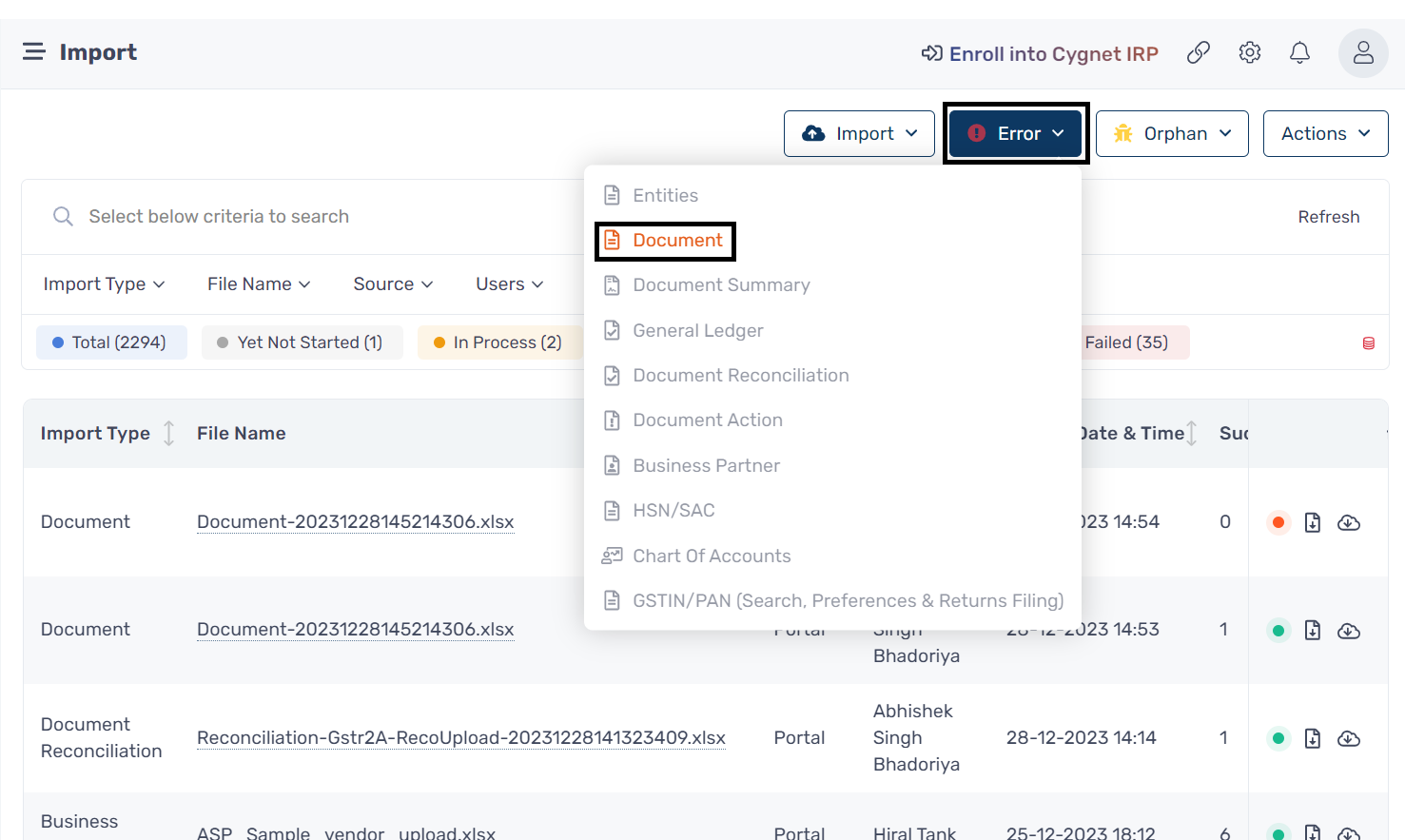Click the Refresh button
The width and height of the screenshot is (1405, 840).
pos(1329,217)
